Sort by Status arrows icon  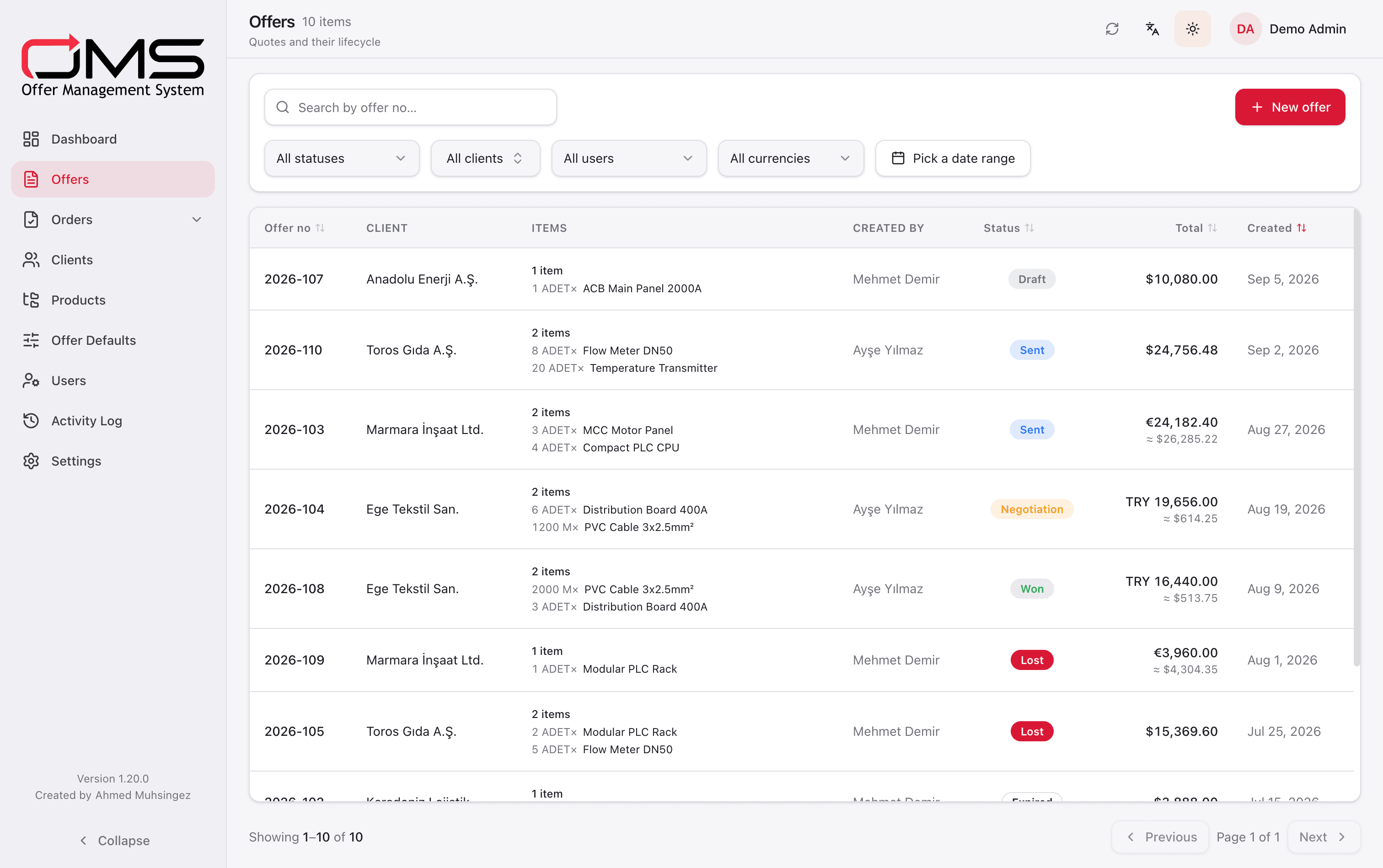[1029, 228]
